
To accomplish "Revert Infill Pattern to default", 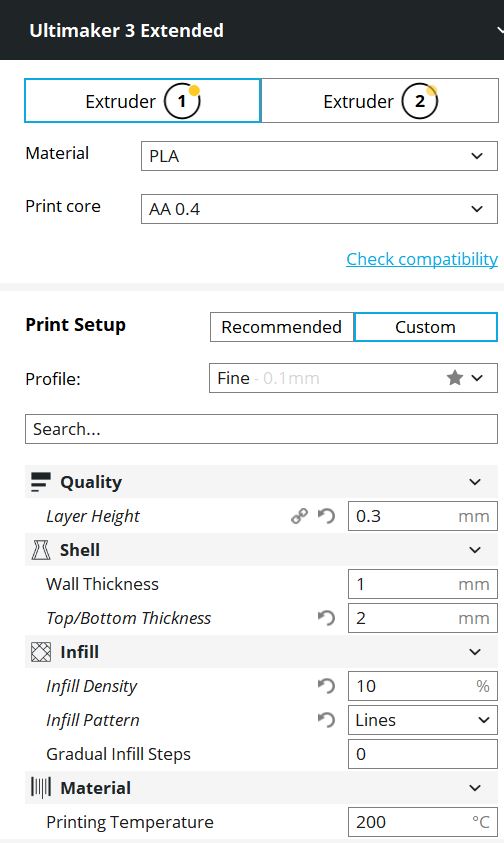I will (326, 720).
